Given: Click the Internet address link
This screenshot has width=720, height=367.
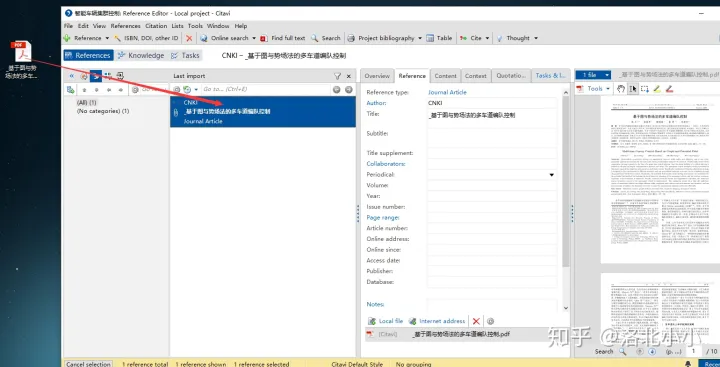Looking at the screenshot, I should pyautogui.click(x=437, y=321).
